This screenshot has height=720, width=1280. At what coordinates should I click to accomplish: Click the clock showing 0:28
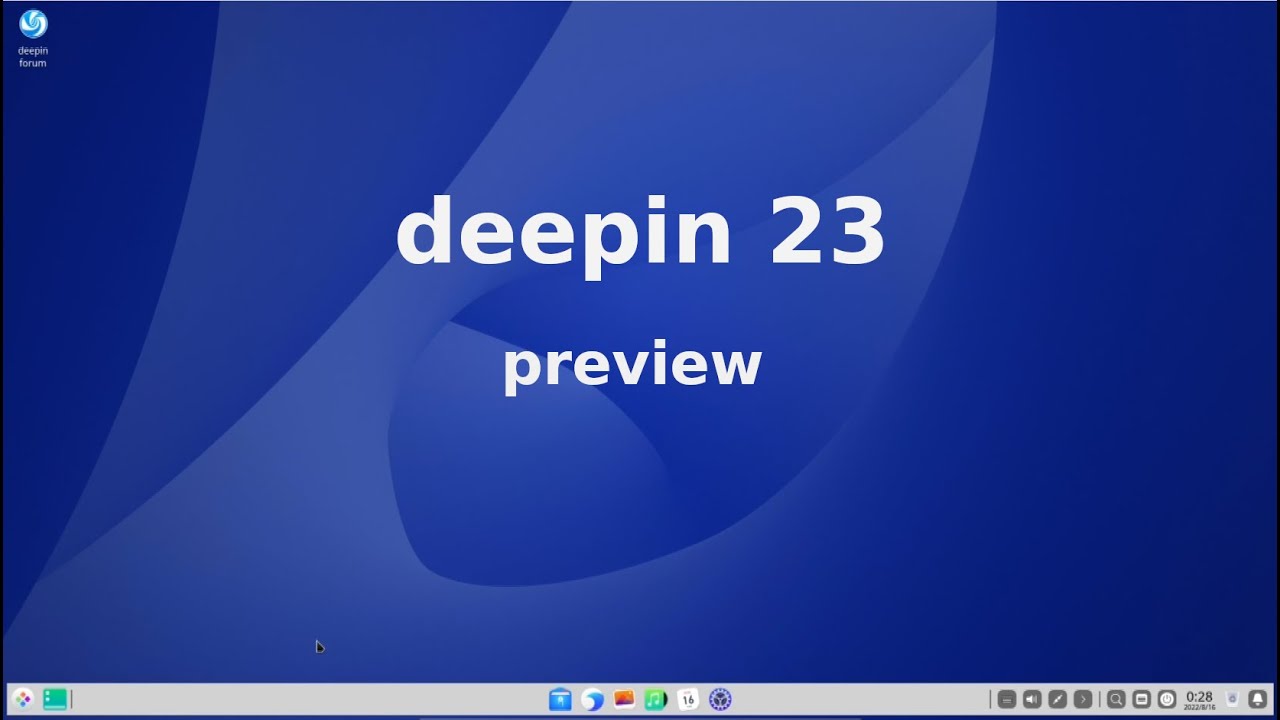coord(1199,699)
